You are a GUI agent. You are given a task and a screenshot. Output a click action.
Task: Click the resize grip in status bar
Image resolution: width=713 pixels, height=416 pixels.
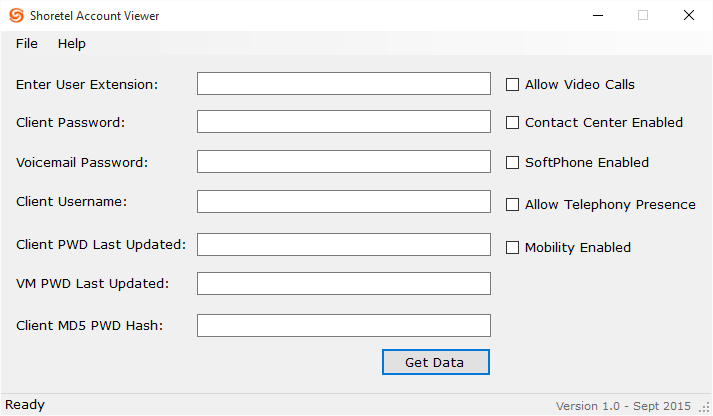[x=704, y=407]
